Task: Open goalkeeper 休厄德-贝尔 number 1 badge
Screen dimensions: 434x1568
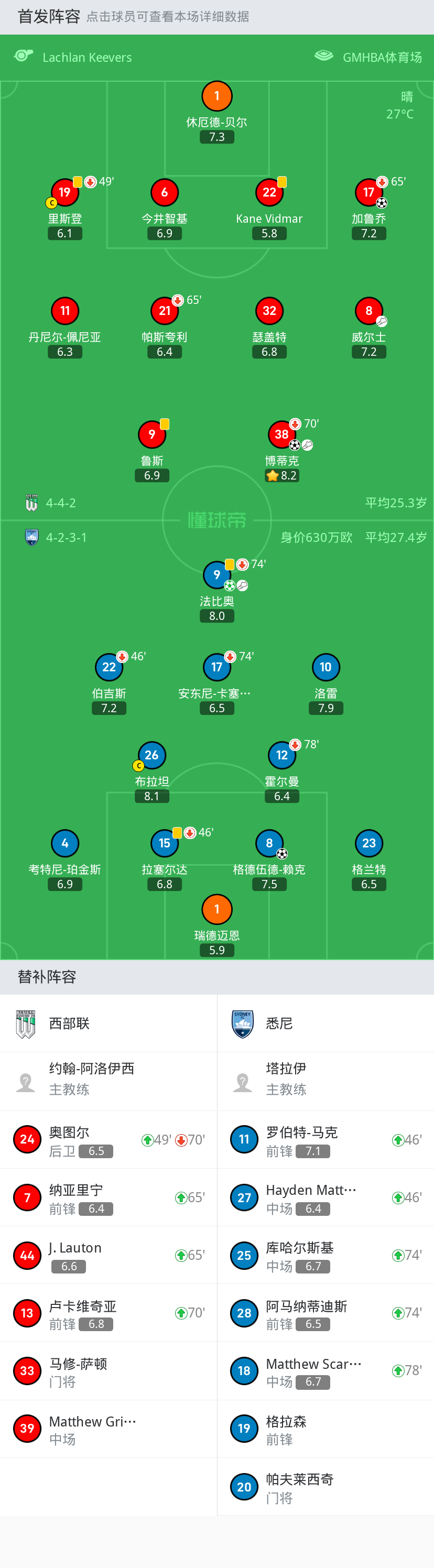Action: coord(216,96)
